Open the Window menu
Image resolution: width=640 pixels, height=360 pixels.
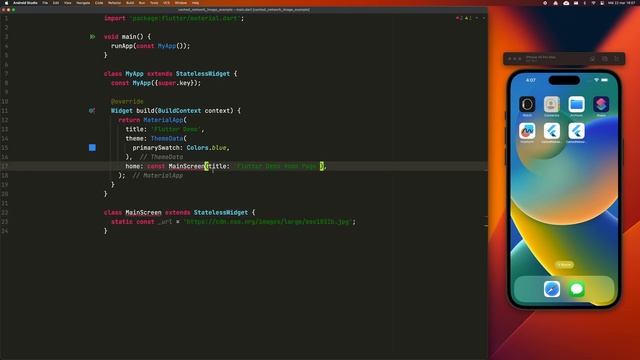point(180,3)
